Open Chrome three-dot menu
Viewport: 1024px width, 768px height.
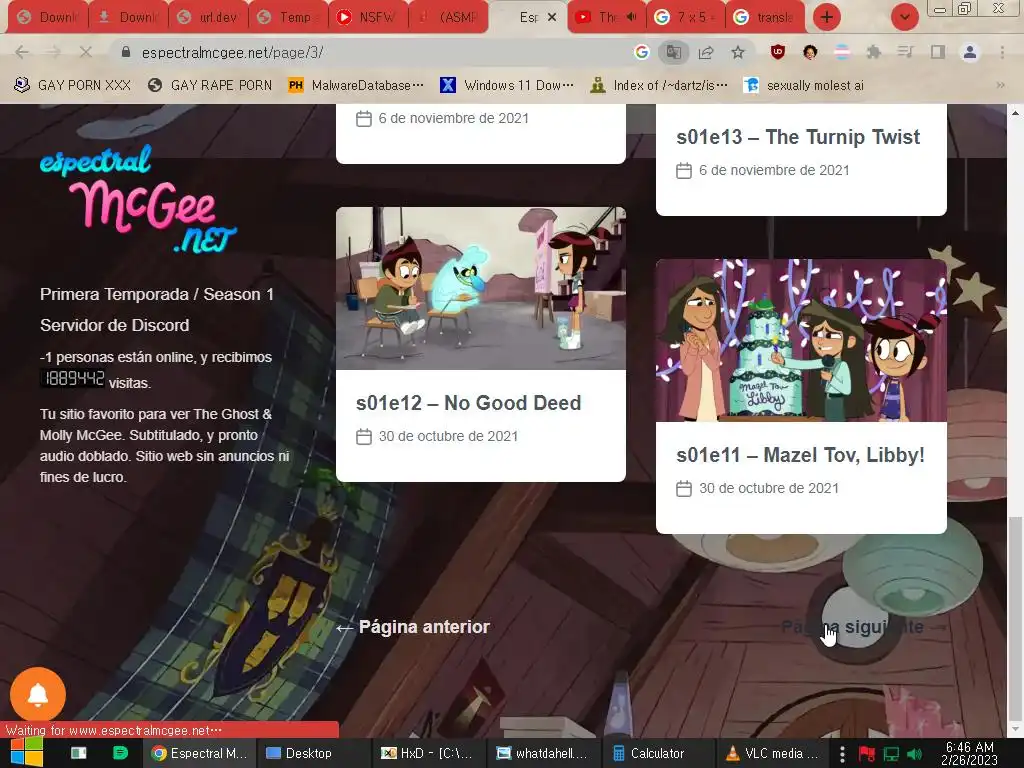tap(1002, 52)
